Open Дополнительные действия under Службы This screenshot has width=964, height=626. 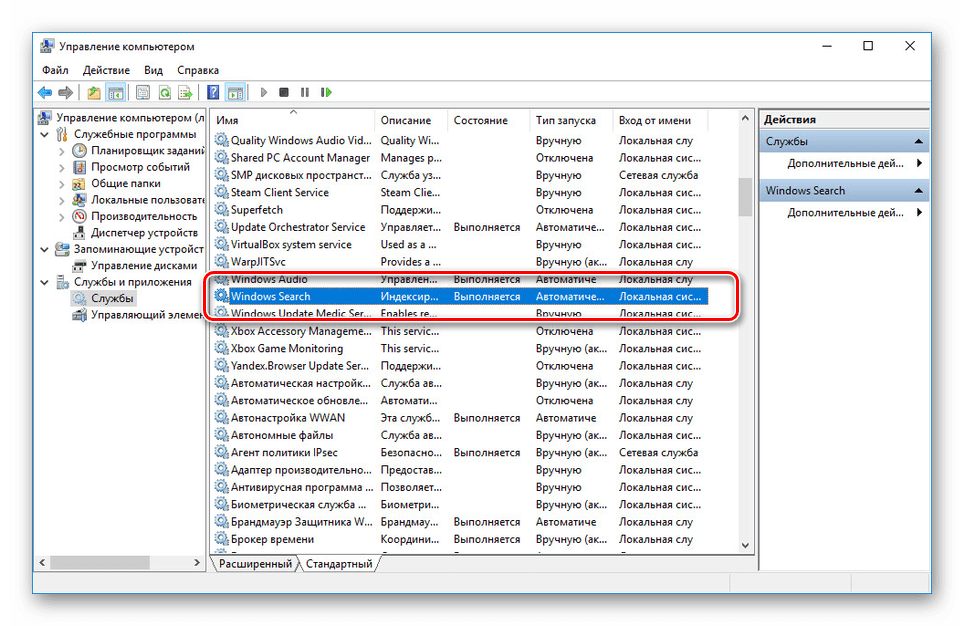[x=845, y=163]
